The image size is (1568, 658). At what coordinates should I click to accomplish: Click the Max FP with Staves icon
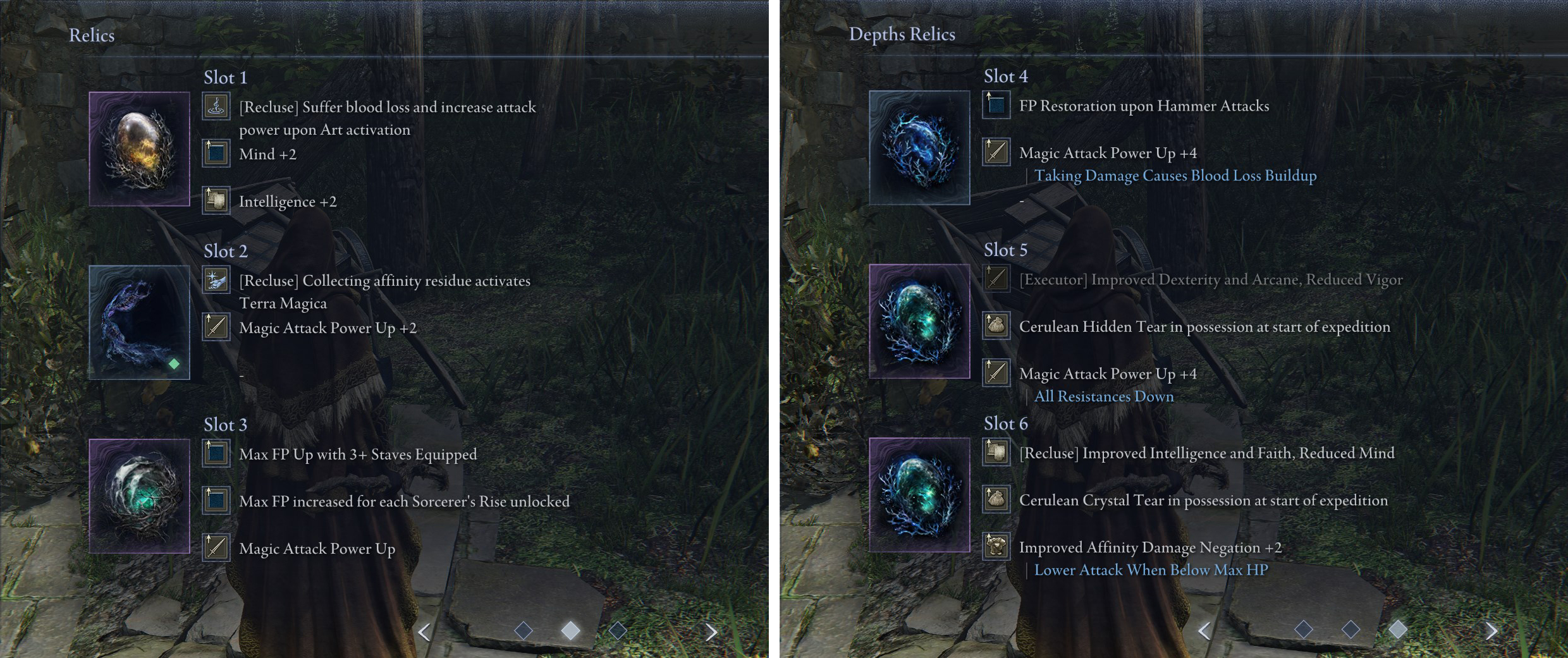click(216, 453)
